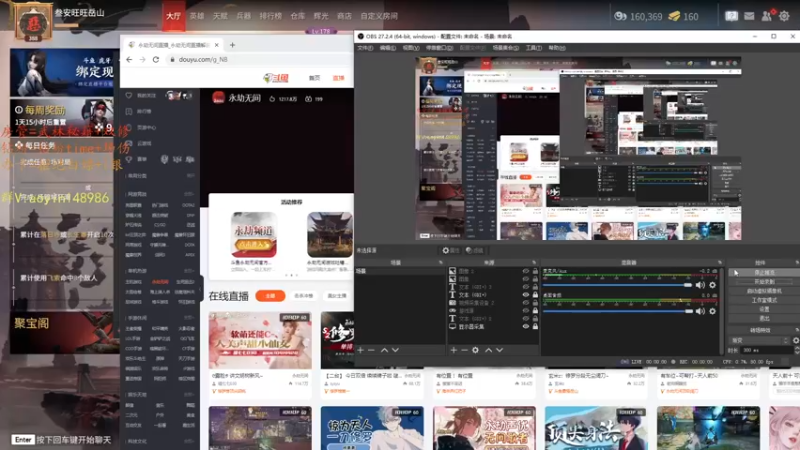Toggle visibility of 文本 (GDI+) 3 source
The width and height of the screenshot is (800, 450).
(x=526, y=287)
